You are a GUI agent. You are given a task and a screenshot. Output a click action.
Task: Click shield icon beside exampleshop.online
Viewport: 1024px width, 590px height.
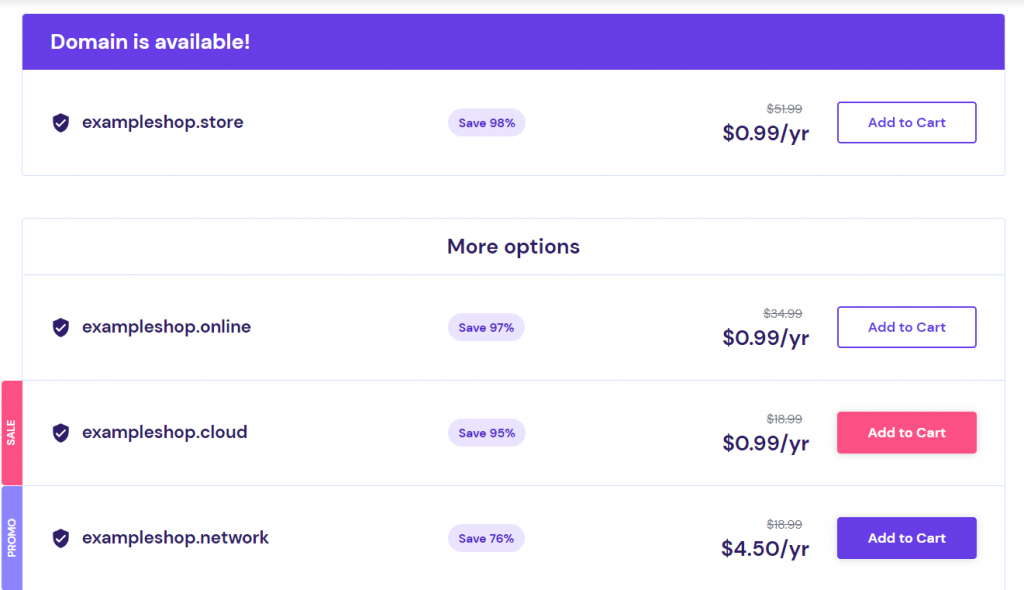[x=61, y=328]
